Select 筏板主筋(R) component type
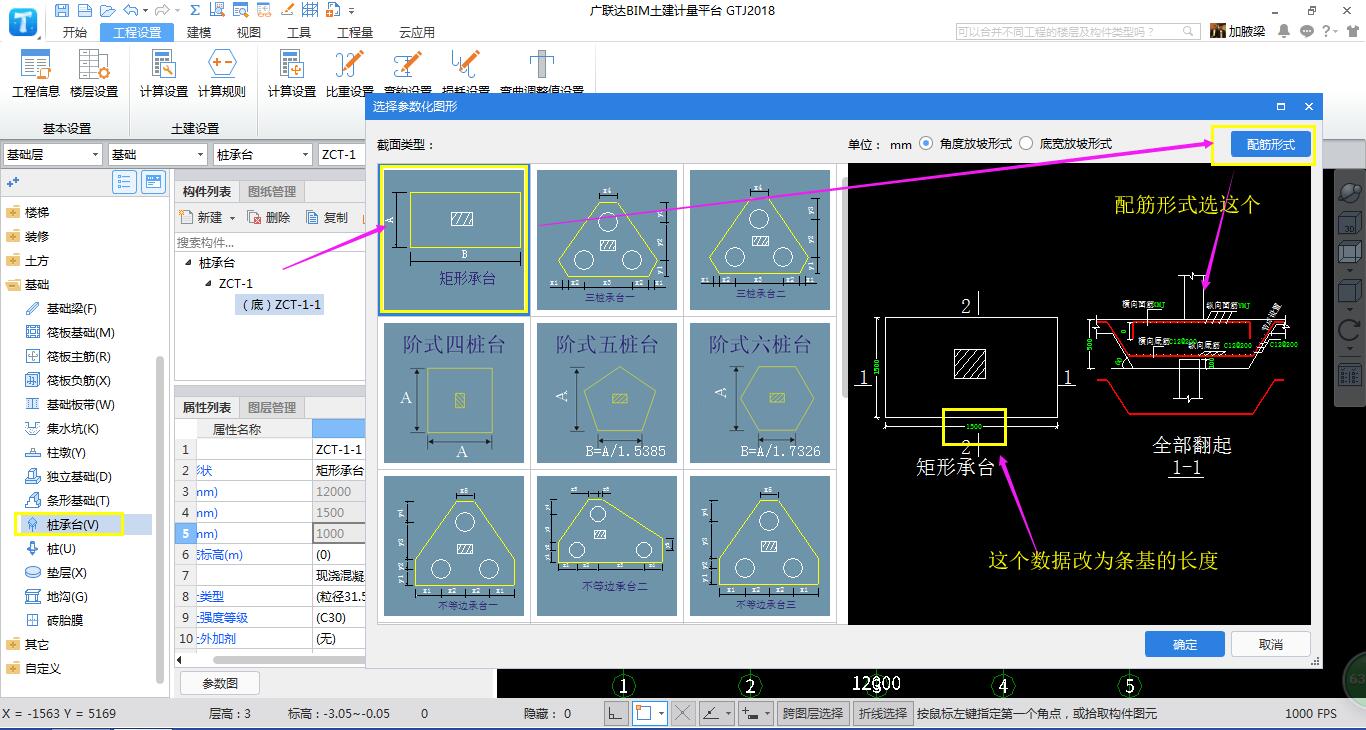The image size is (1366, 730). tap(79, 357)
